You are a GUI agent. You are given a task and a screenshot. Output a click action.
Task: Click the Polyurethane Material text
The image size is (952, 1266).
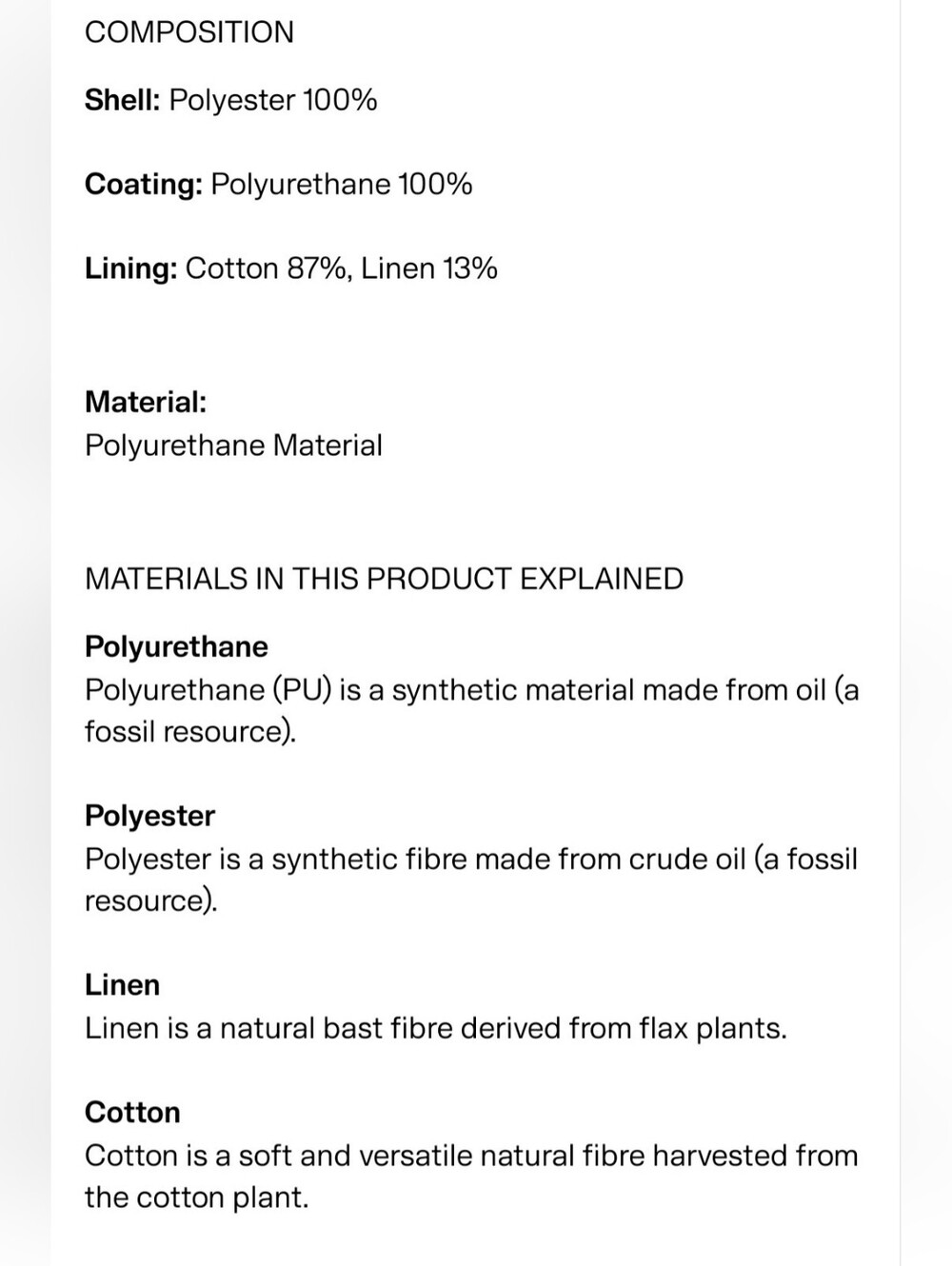click(x=233, y=445)
